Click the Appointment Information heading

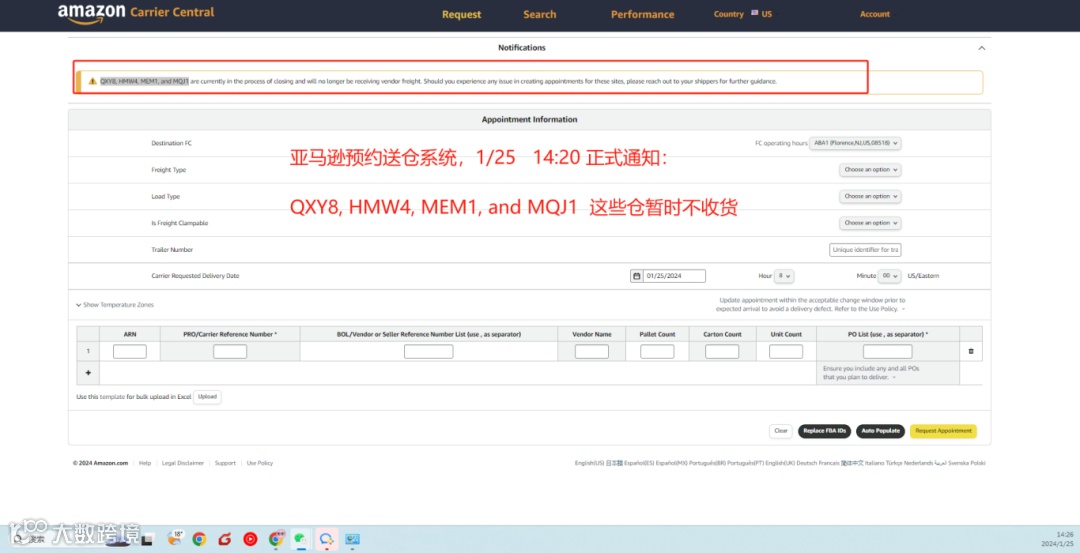click(x=530, y=119)
